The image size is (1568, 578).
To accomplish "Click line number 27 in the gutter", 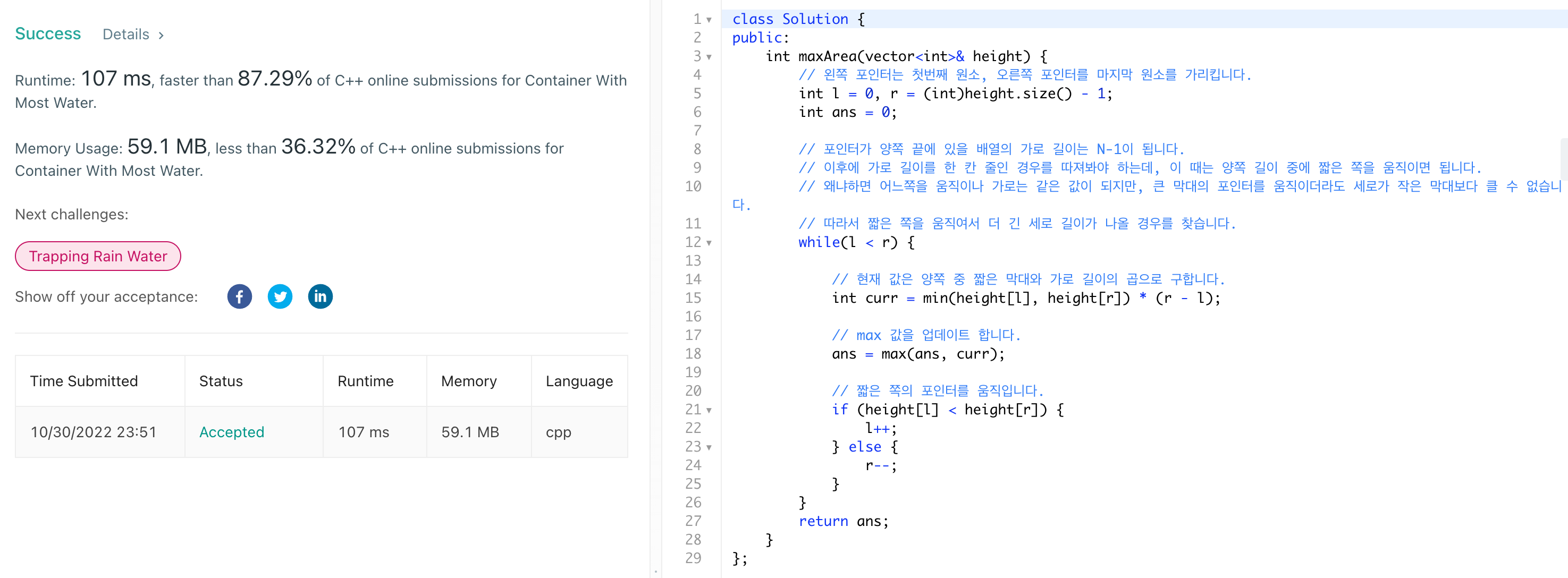I will coord(693,521).
